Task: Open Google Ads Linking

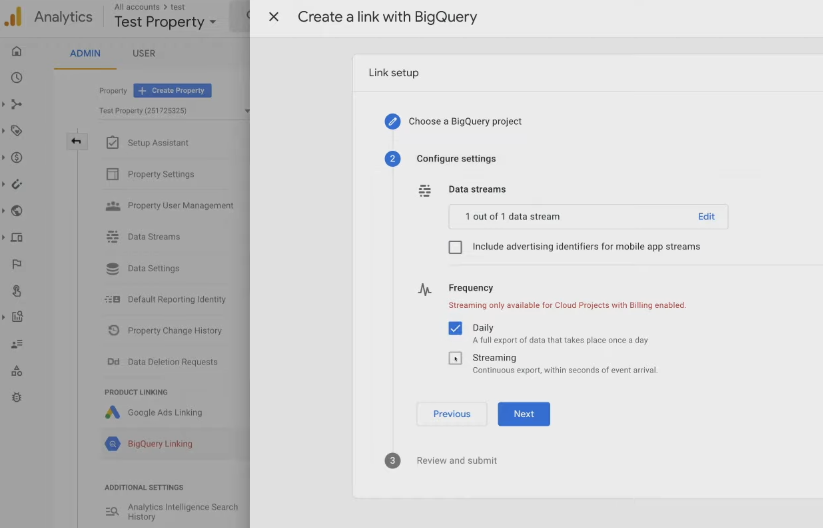Action: tap(164, 412)
